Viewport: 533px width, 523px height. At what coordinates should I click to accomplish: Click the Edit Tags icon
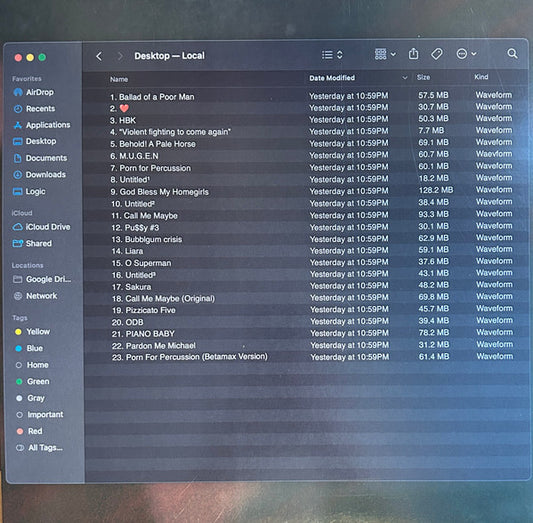(436, 54)
